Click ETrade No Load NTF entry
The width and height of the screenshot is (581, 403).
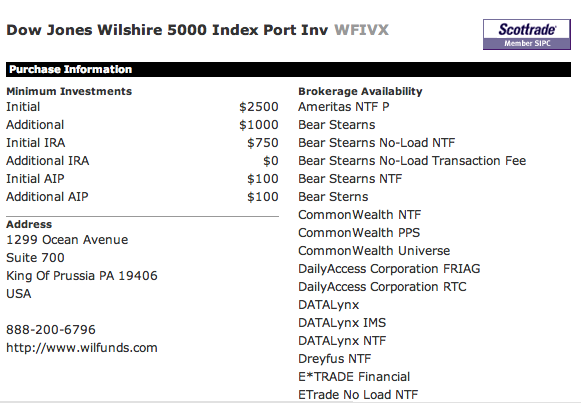(x=358, y=395)
